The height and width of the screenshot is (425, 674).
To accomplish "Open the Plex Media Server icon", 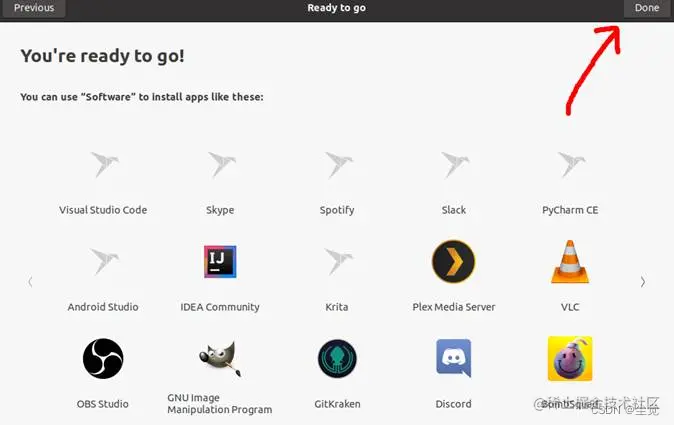I will (x=453, y=262).
